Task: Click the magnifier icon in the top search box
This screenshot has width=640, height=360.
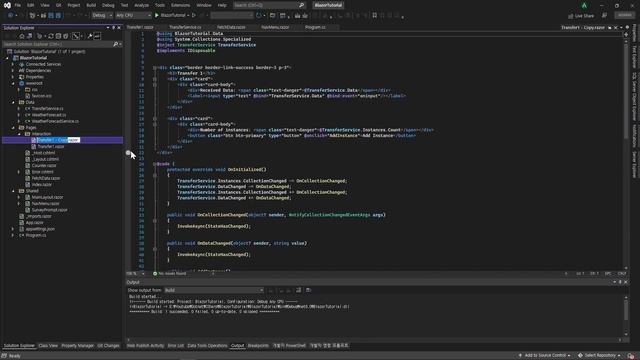Action: point(302,5)
